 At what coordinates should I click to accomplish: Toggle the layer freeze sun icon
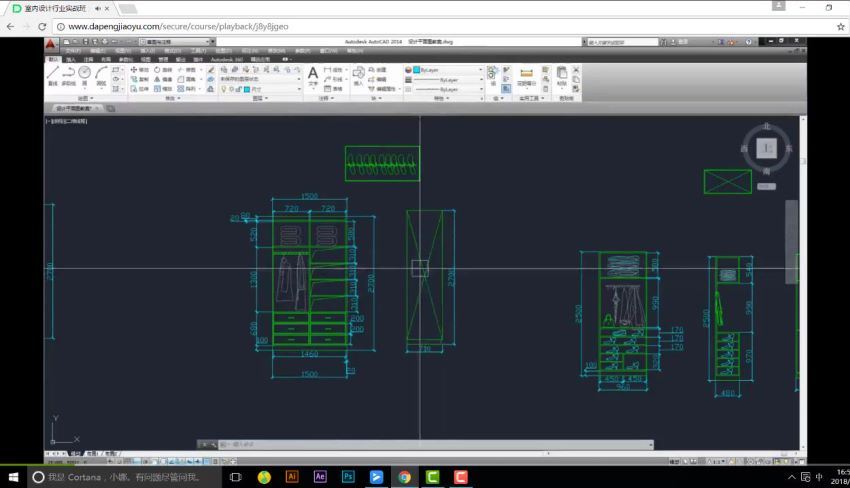point(231,89)
